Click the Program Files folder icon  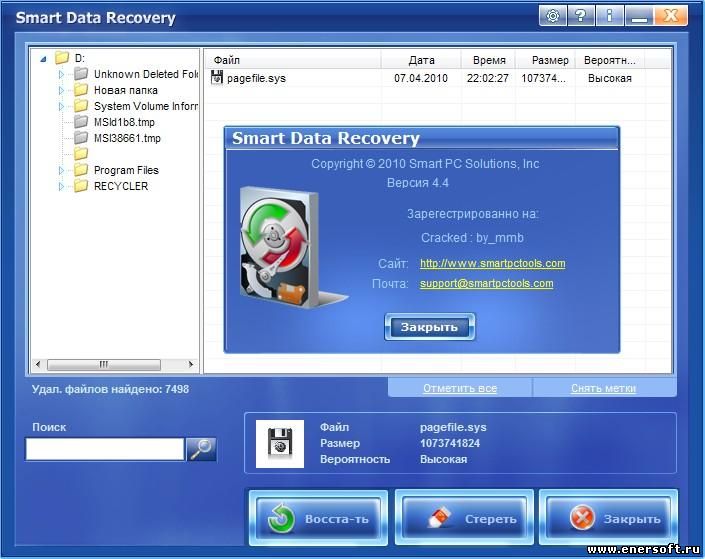(81, 170)
